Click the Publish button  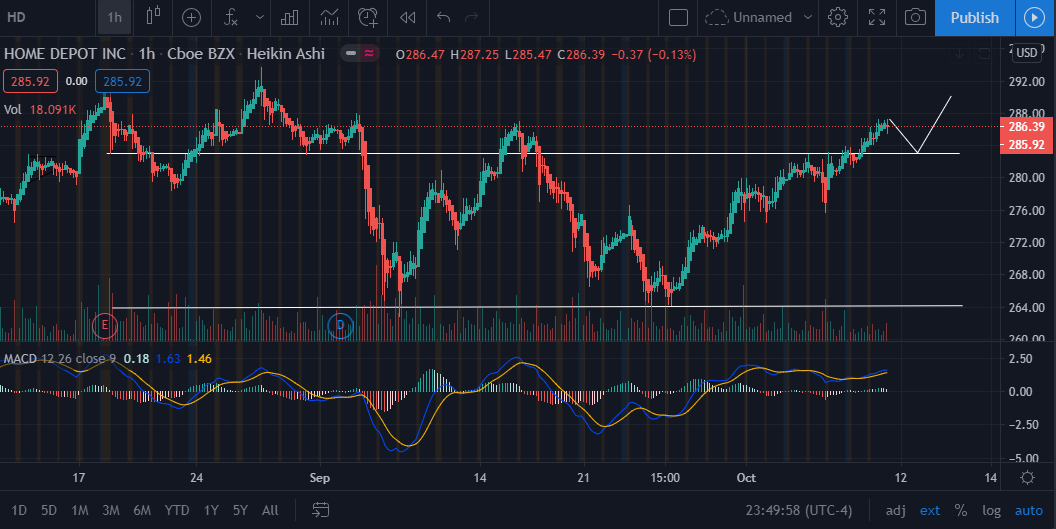click(x=975, y=18)
